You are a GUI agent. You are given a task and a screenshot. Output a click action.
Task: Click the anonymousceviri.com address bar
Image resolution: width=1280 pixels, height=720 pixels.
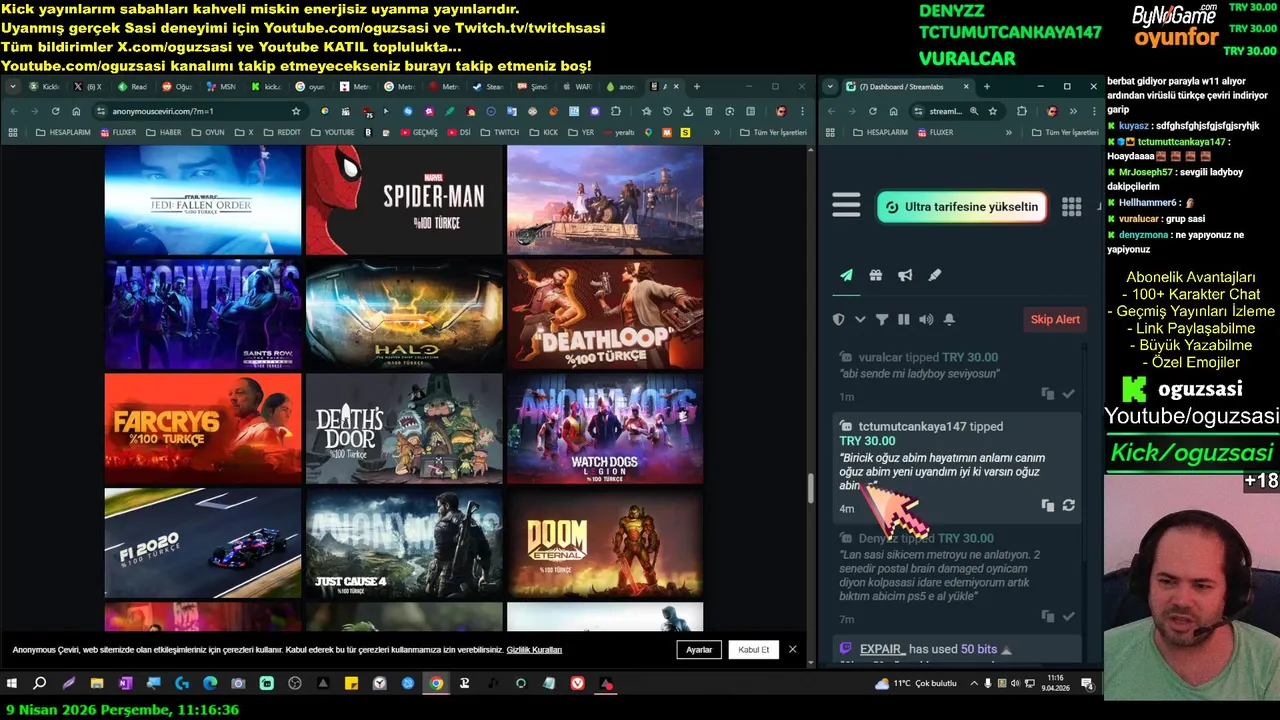pos(200,111)
